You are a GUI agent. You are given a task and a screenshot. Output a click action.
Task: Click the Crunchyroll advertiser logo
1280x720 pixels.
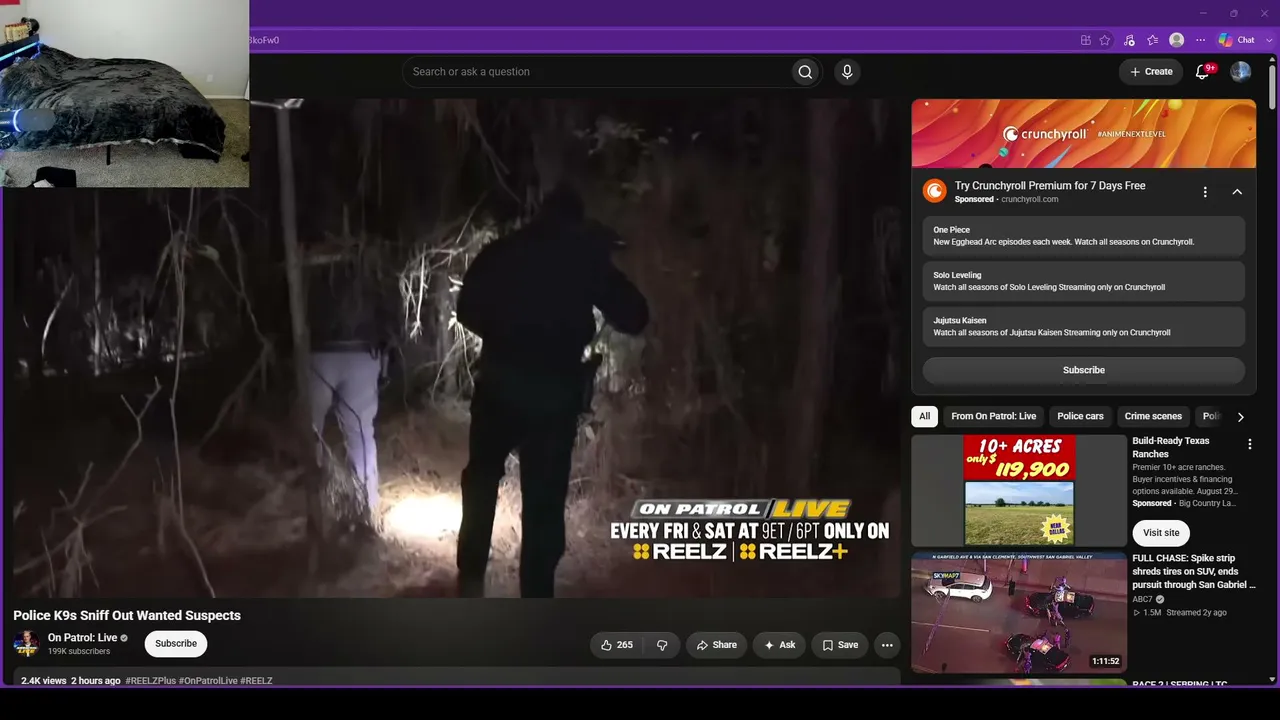click(934, 191)
